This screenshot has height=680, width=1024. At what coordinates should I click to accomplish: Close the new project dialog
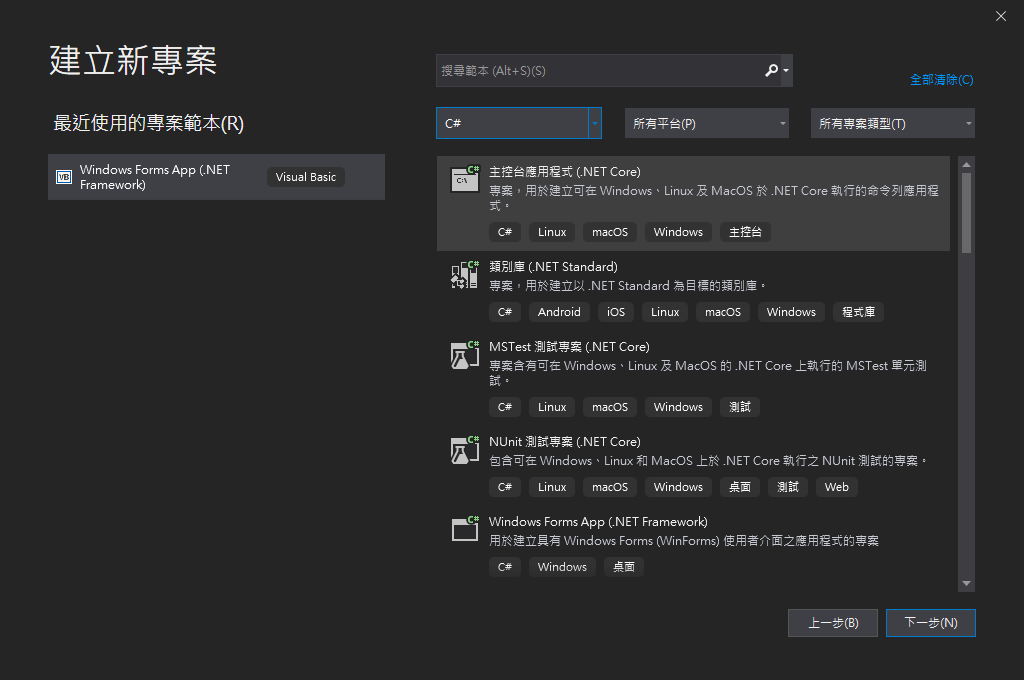1000,16
